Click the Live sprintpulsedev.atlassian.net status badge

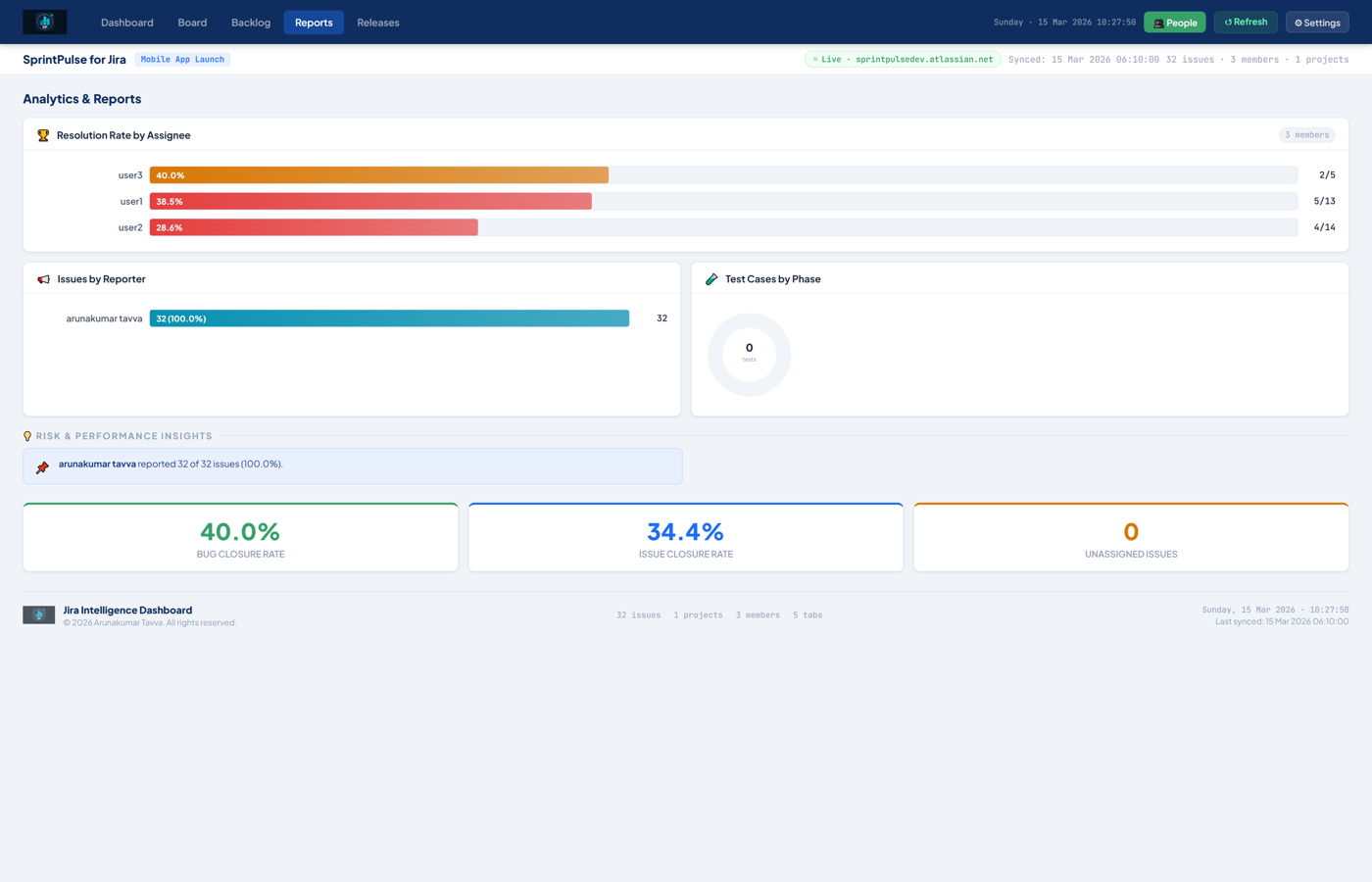(902, 59)
